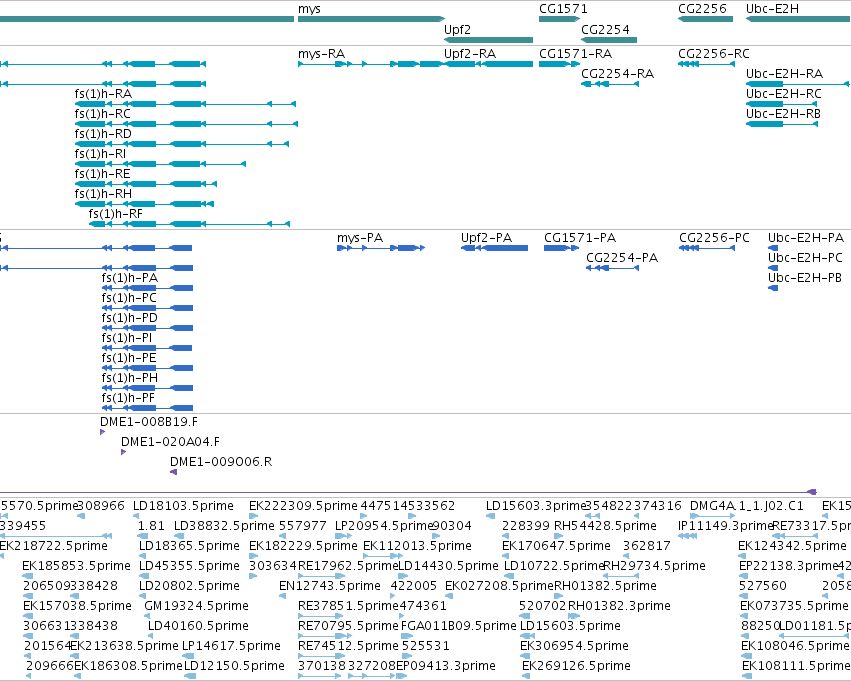Open EST EK170647.5prime
This screenshot has height=681, width=851.
[506, 556]
